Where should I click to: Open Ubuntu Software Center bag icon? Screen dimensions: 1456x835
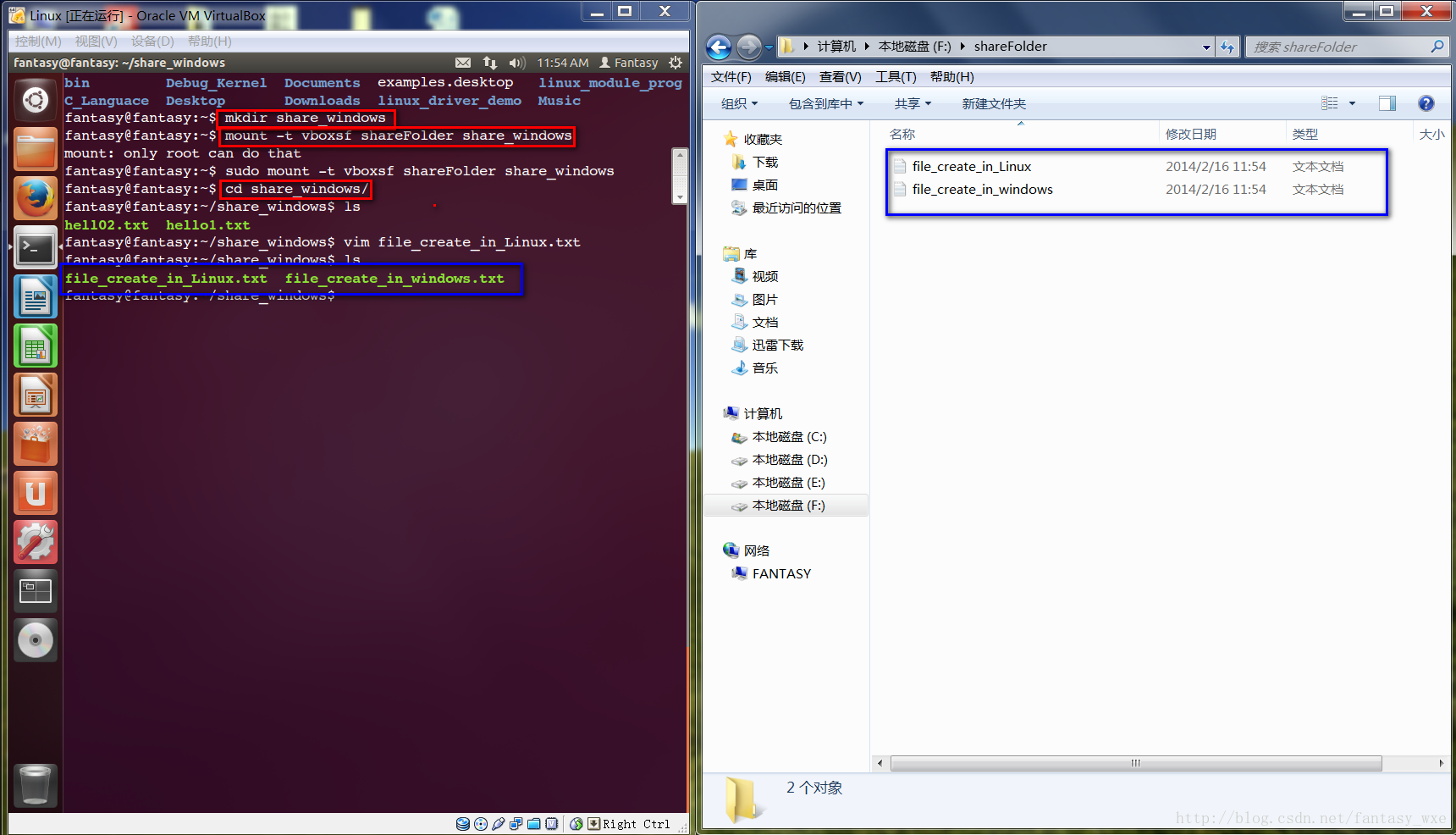36,445
